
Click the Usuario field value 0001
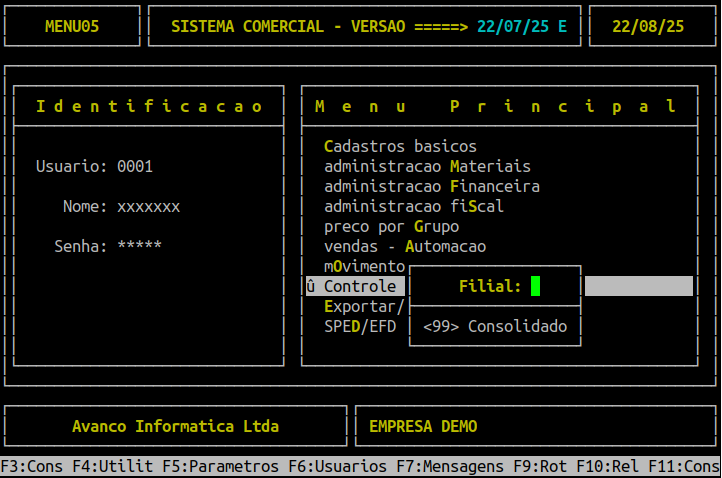click(135, 167)
